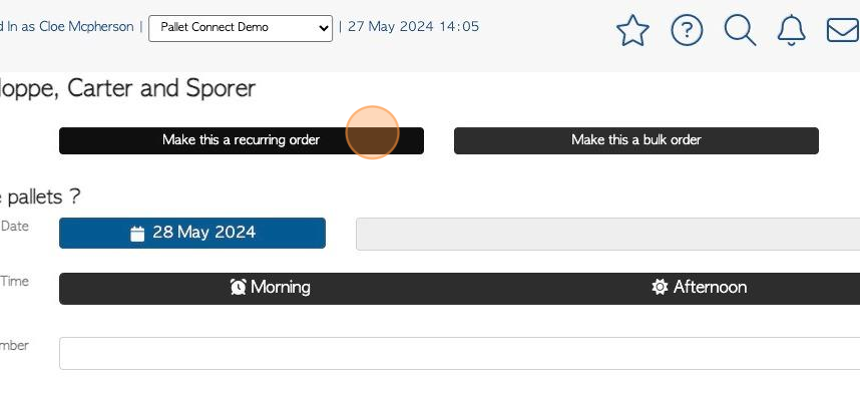This screenshot has height=398, width=860.
Task: Click the Cloe Mcpherson user name
Action: (x=86, y=26)
